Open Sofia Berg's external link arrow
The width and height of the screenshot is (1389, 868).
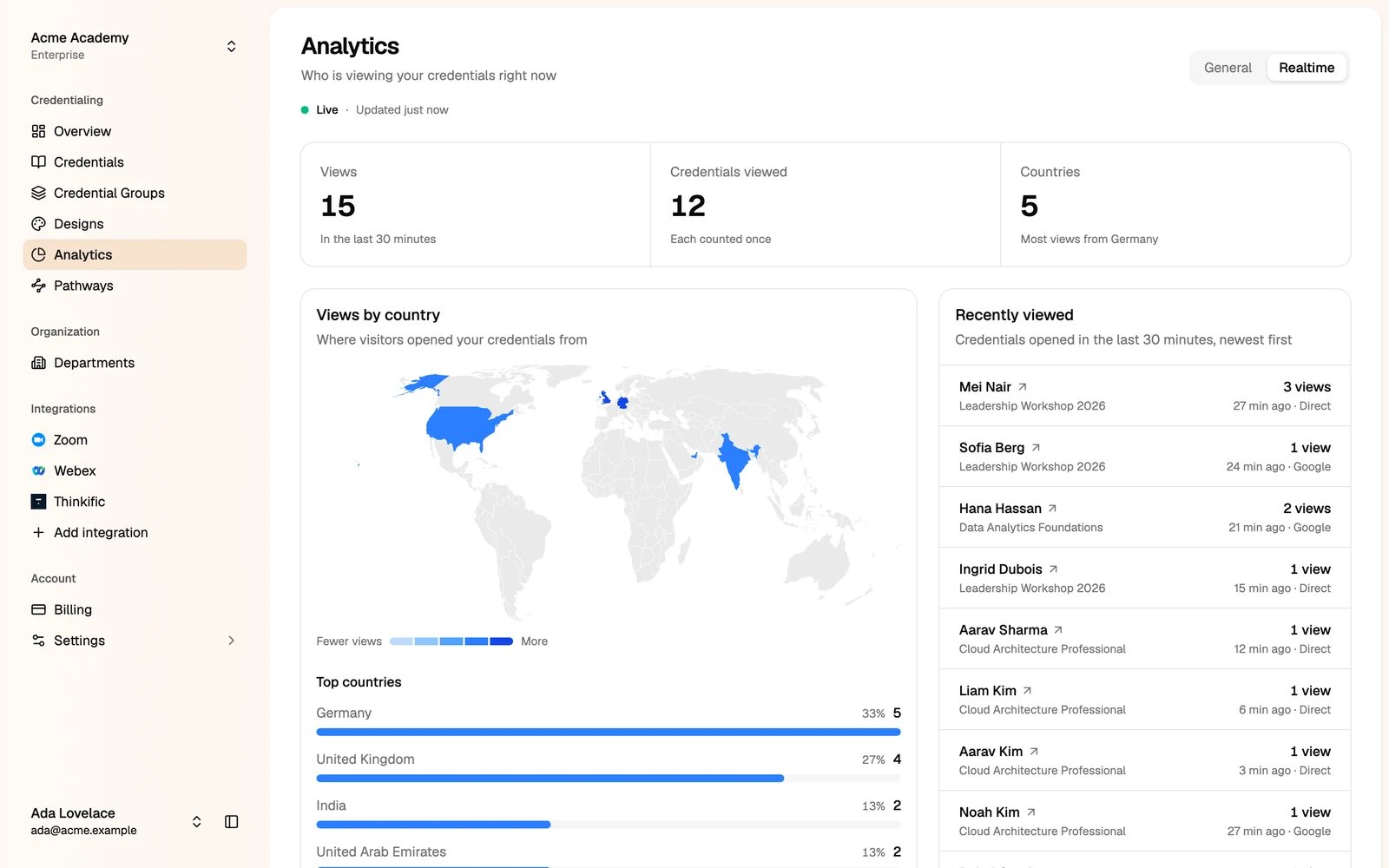coord(1036,448)
